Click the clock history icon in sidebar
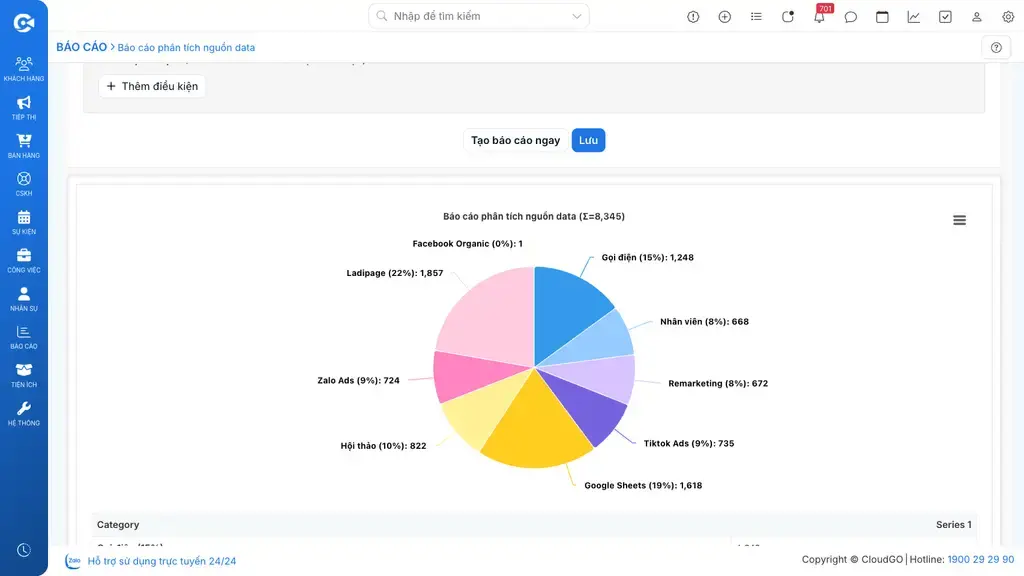 tap(24, 551)
